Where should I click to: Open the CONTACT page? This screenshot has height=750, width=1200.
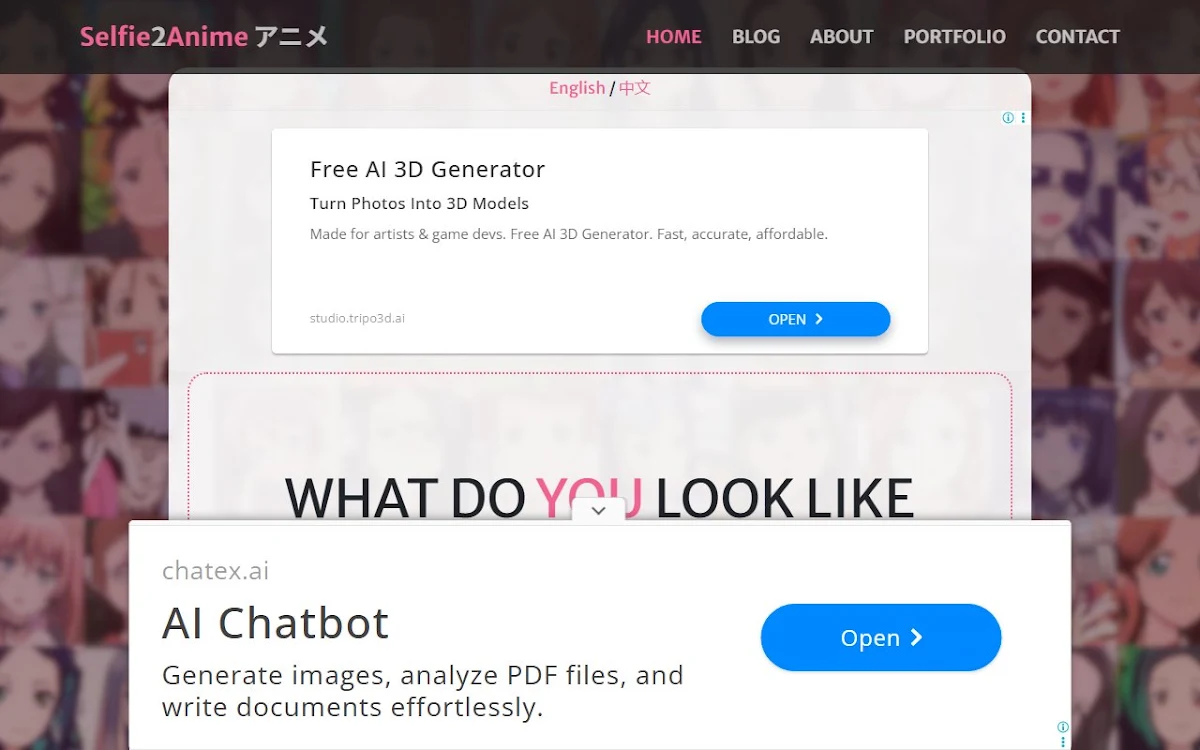[x=1078, y=37]
